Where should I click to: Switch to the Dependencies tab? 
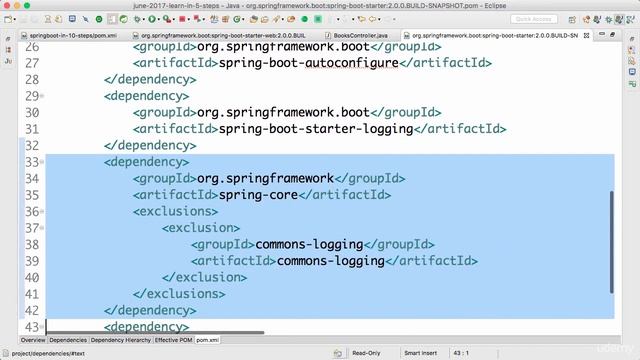coord(68,340)
